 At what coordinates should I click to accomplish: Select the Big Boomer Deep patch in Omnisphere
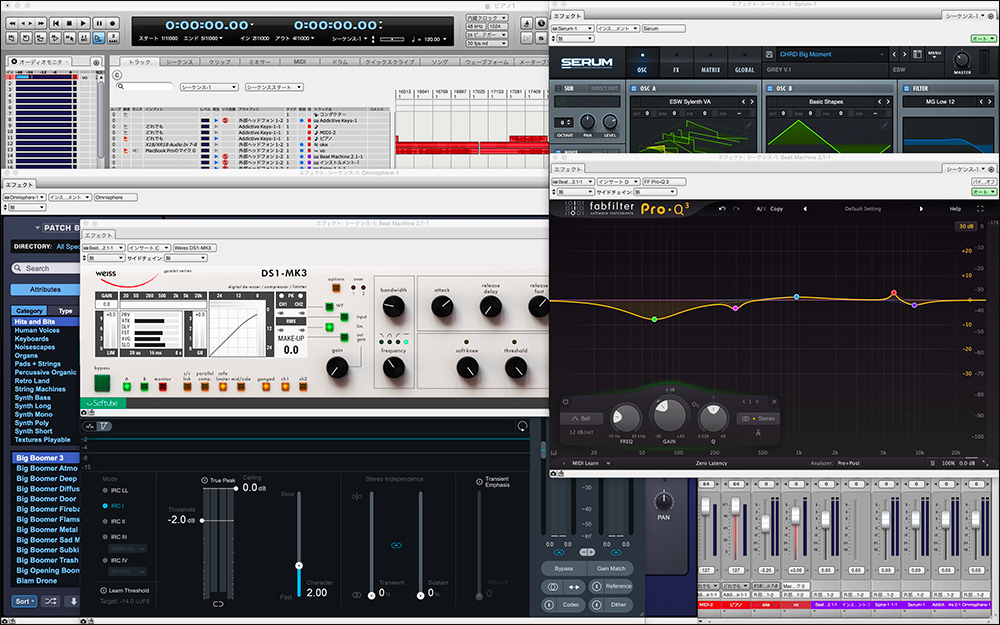click(47, 478)
